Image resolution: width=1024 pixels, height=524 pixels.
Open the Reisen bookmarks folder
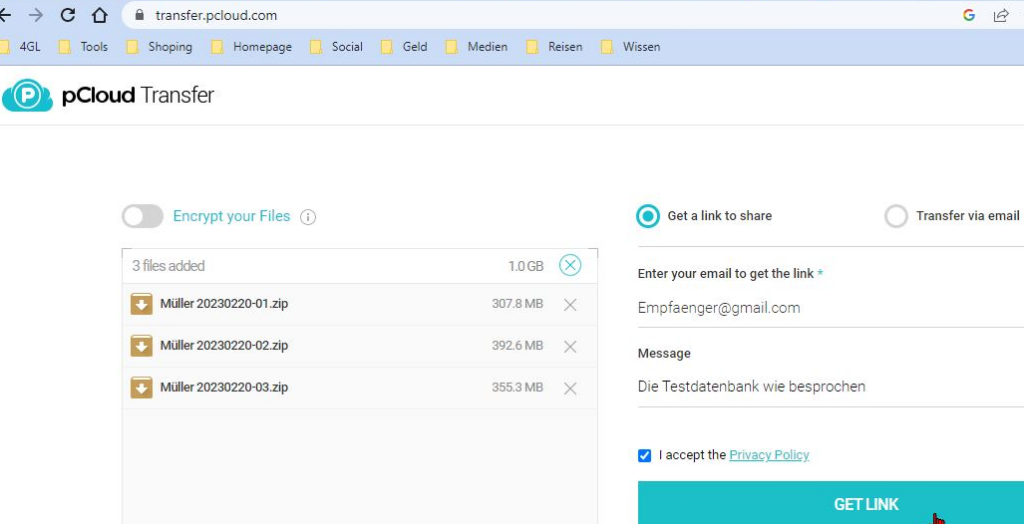point(554,47)
